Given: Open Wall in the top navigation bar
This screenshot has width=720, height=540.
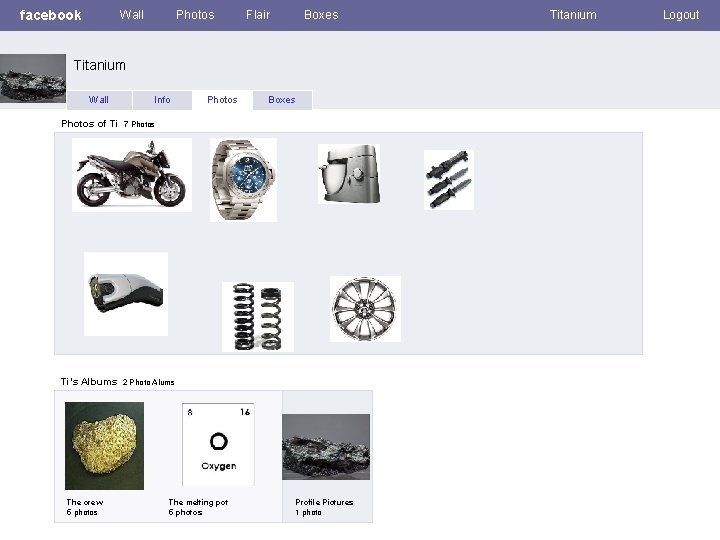Looking at the screenshot, I should pyautogui.click(x=132, y=15).
